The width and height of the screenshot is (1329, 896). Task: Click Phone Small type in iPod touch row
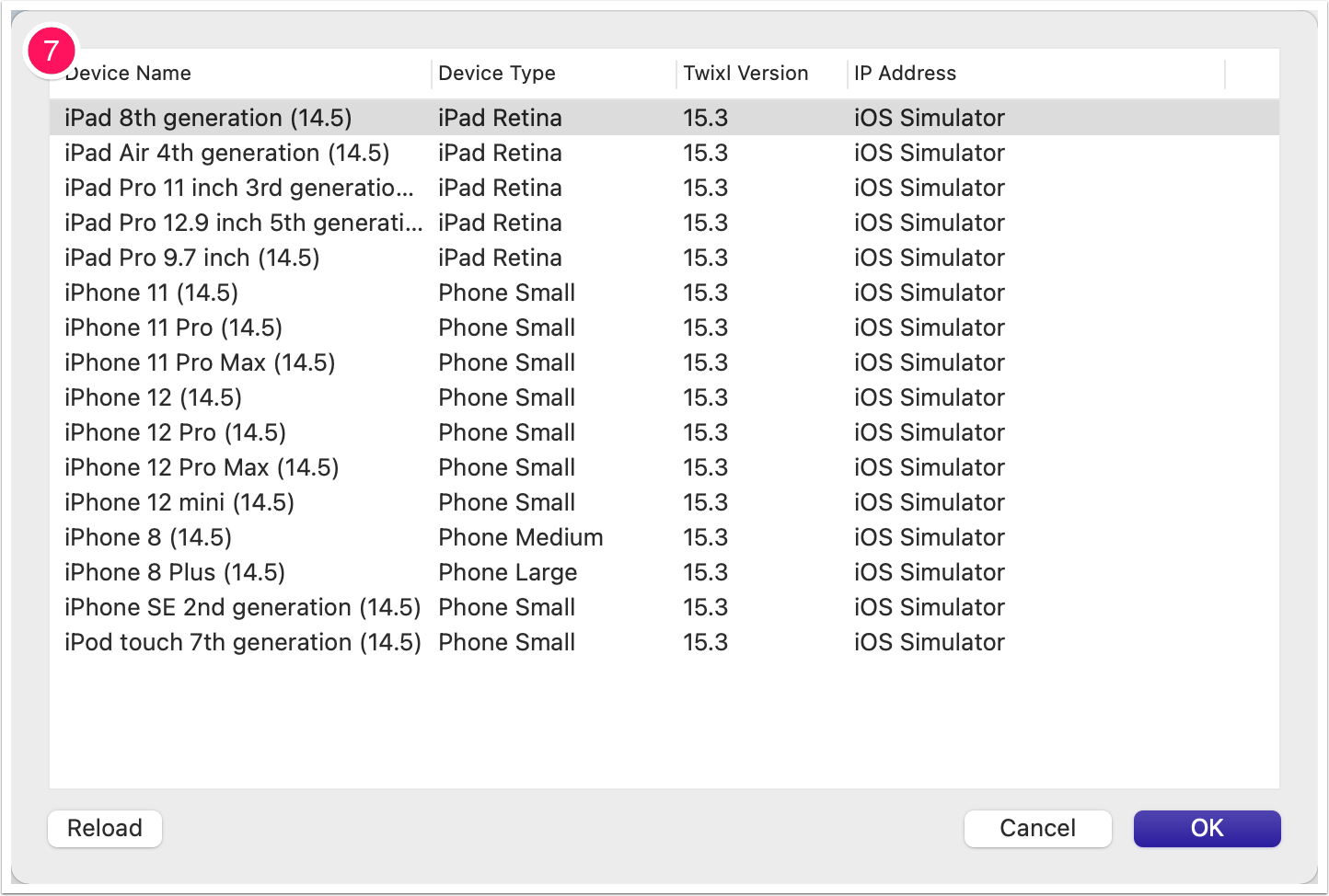(507, 642)
